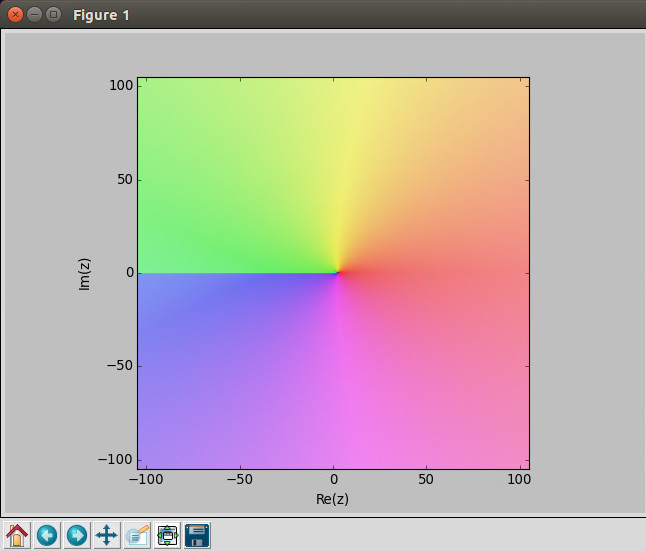The image size is (646, 551).
Task: Go back to the previous view
Action: (47, 535)
